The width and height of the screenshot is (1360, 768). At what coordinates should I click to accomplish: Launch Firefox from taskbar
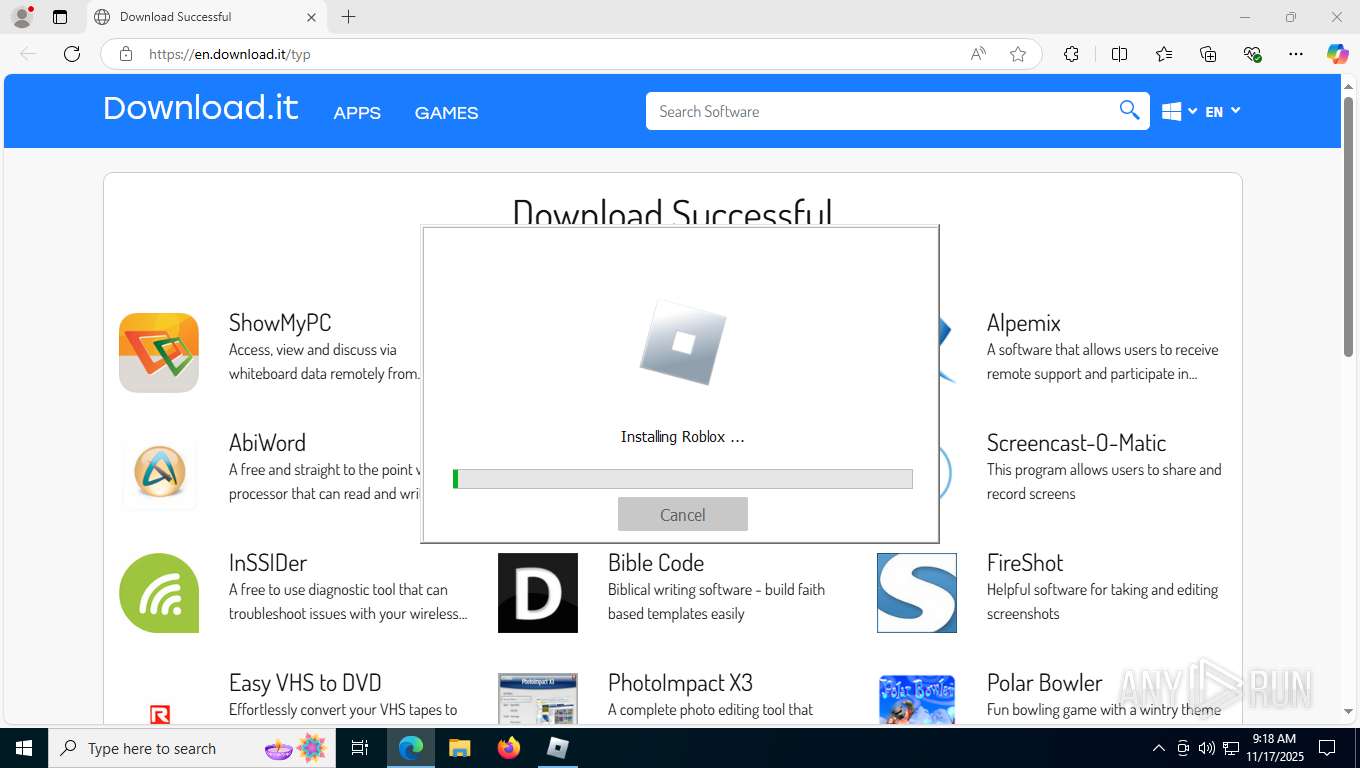509,748
